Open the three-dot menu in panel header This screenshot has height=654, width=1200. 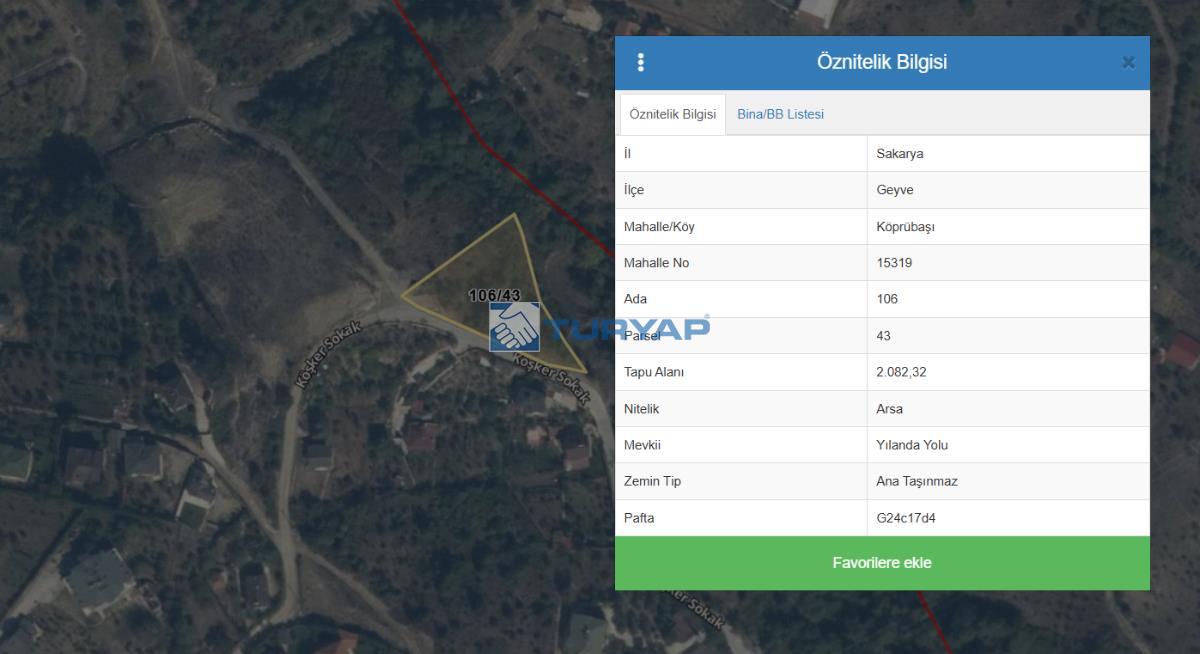click(x=640, y=62)
